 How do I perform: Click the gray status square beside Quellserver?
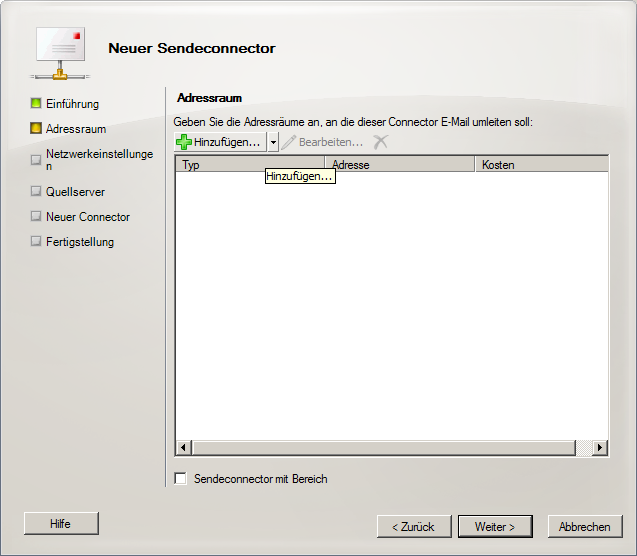tap(36, 191)
